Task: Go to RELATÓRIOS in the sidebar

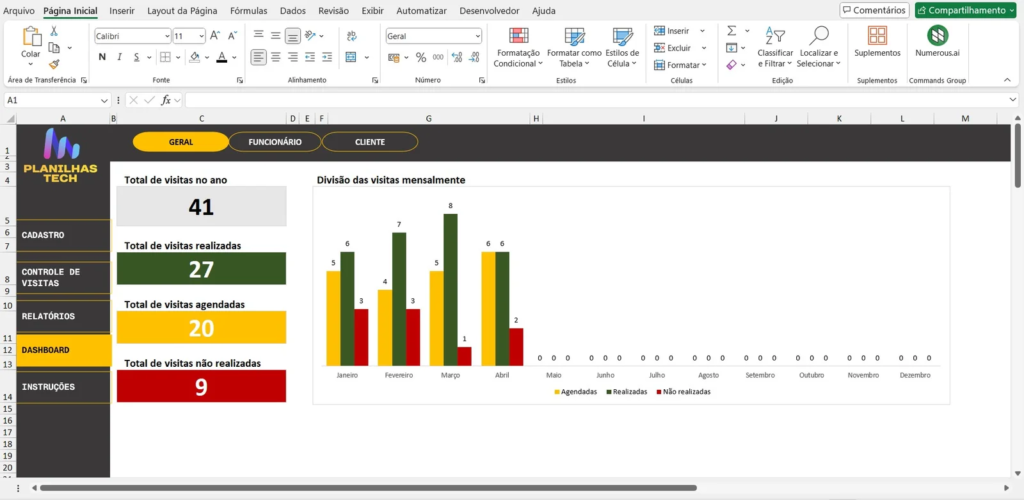Action: 49,316
